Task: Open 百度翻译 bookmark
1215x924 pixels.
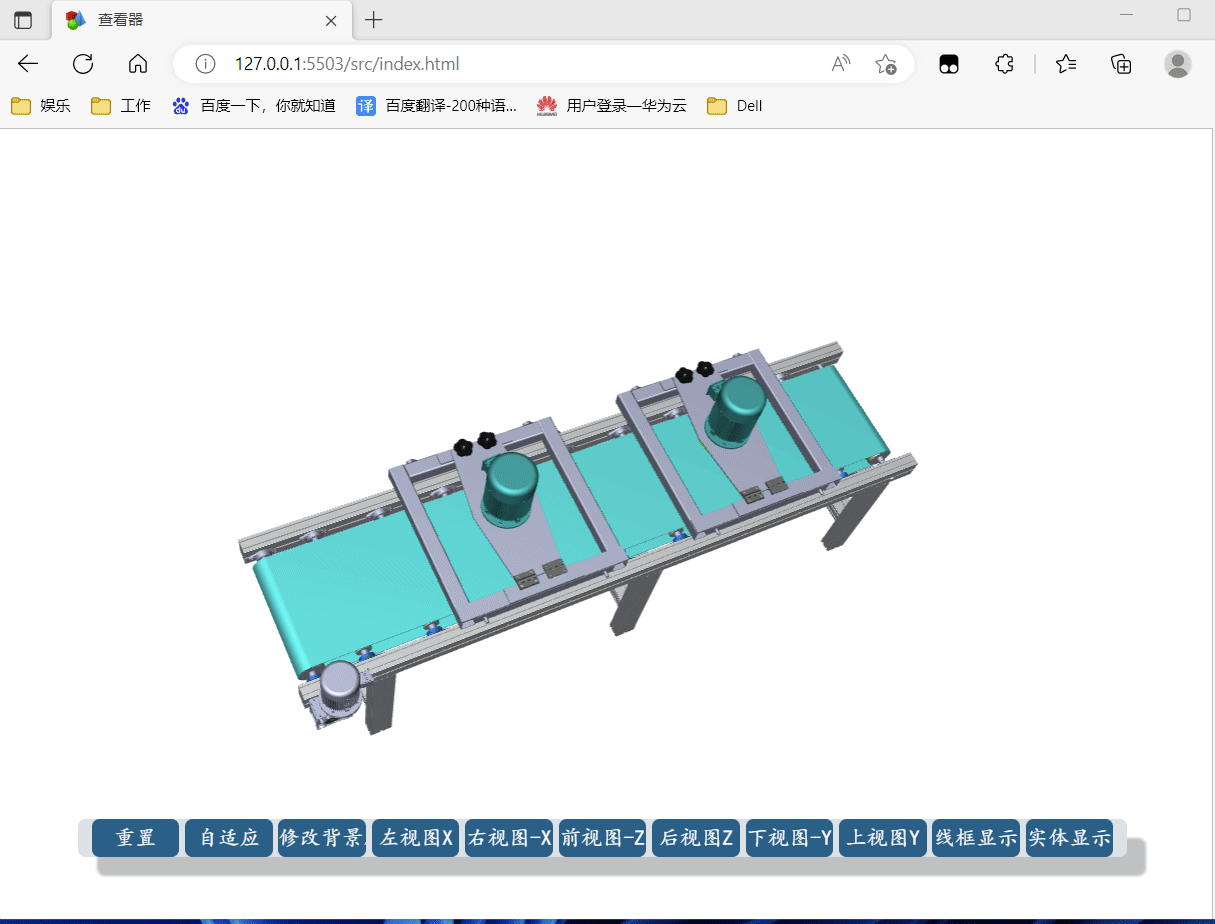Action: click(437, 105)
